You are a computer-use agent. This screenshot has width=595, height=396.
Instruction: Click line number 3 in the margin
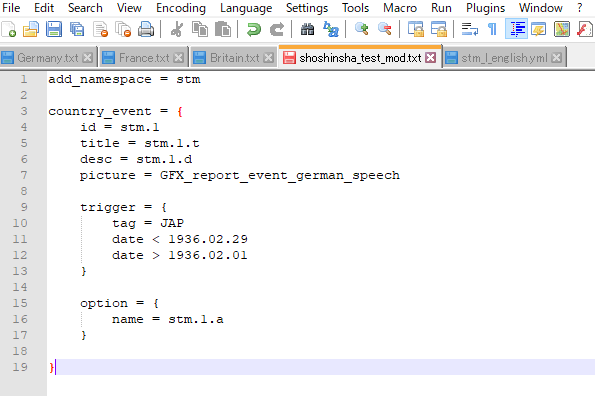pos(24,111)
